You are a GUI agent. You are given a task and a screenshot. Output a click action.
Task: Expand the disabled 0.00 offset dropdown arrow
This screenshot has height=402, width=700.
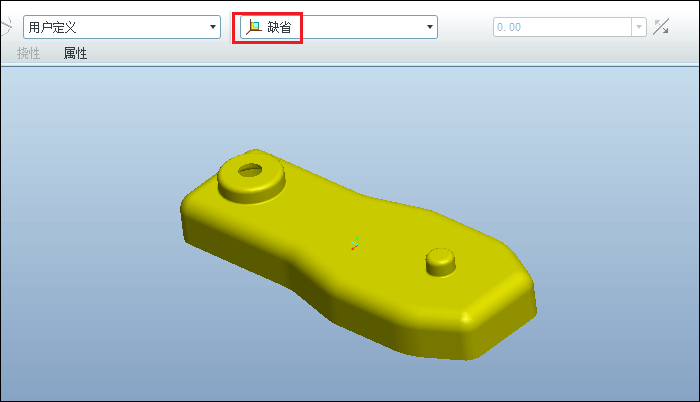[639, 27]
